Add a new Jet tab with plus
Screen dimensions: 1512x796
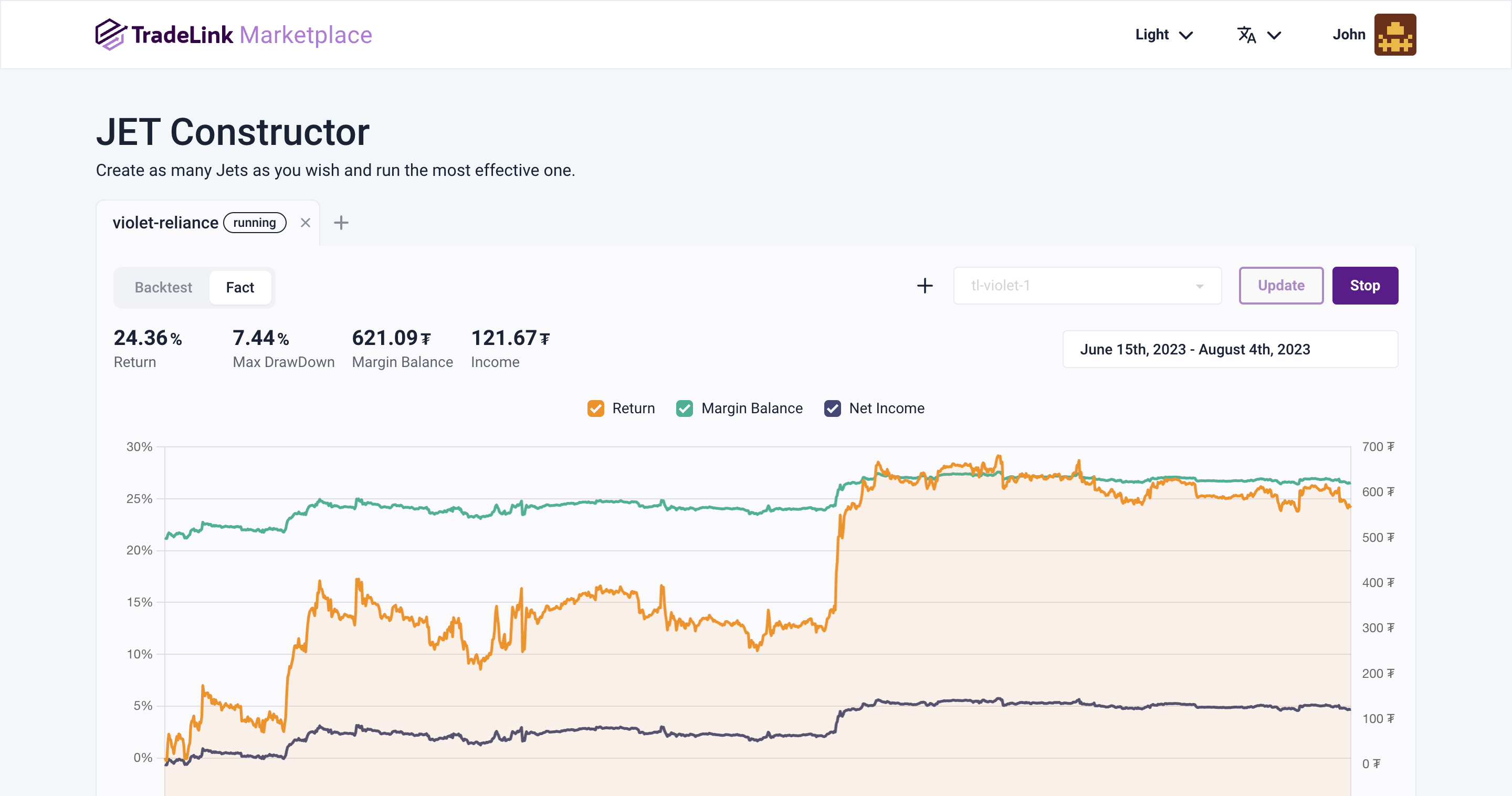341,223
